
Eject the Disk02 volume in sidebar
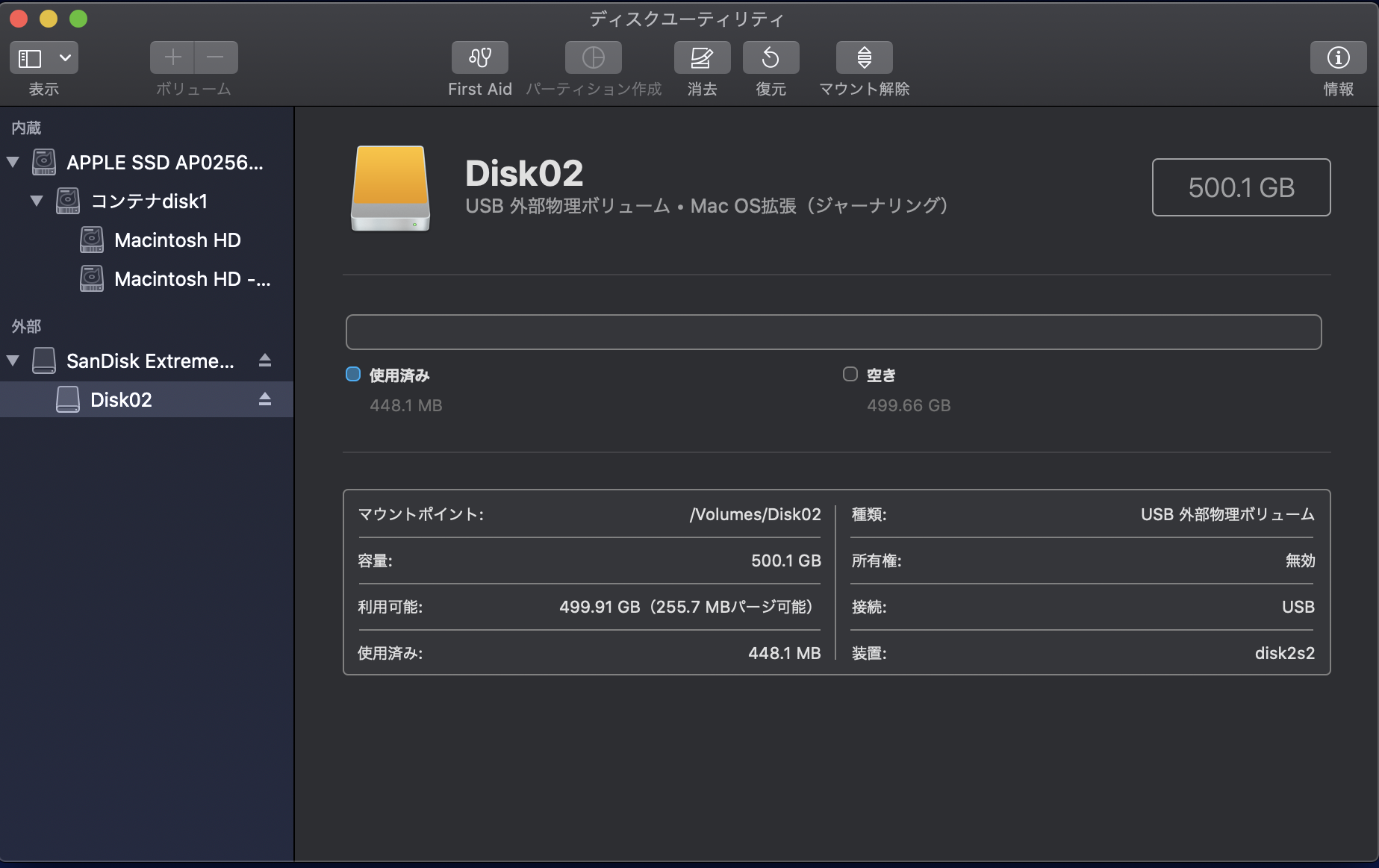(265, 400)
